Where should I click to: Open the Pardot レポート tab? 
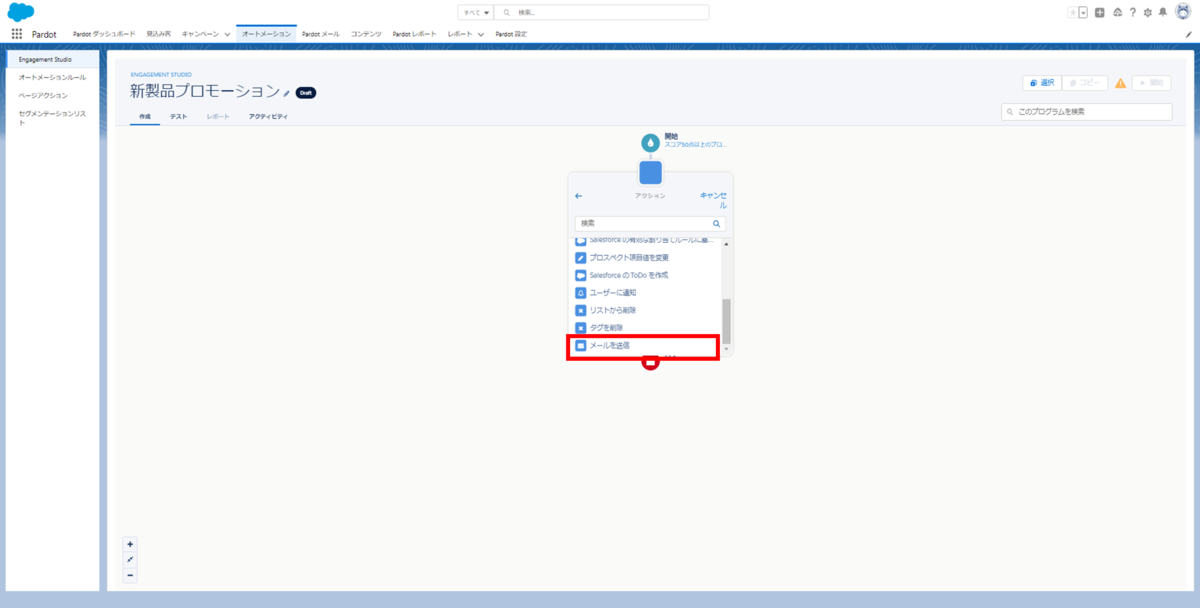pos(415,34)
